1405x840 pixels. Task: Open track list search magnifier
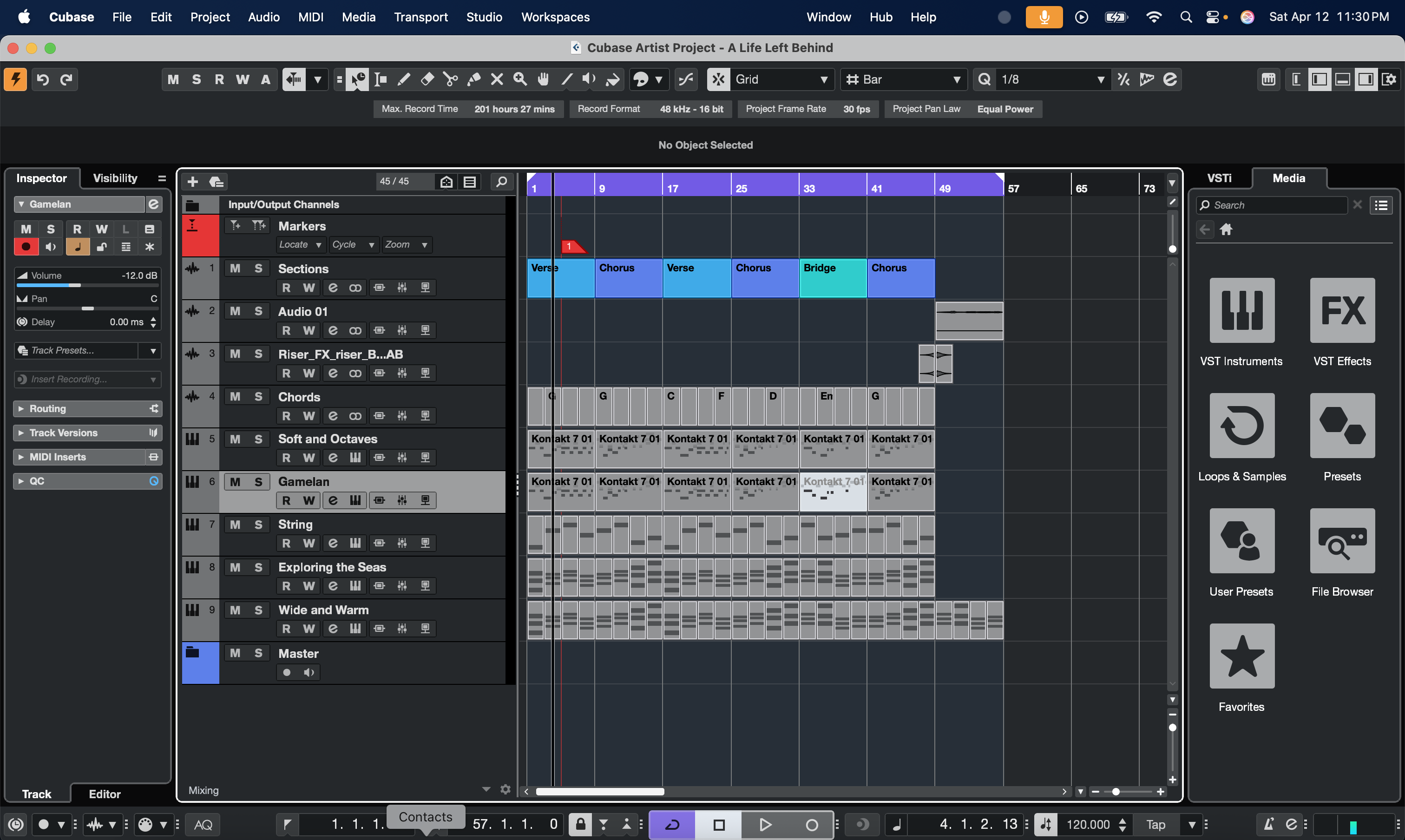[501, 182]
